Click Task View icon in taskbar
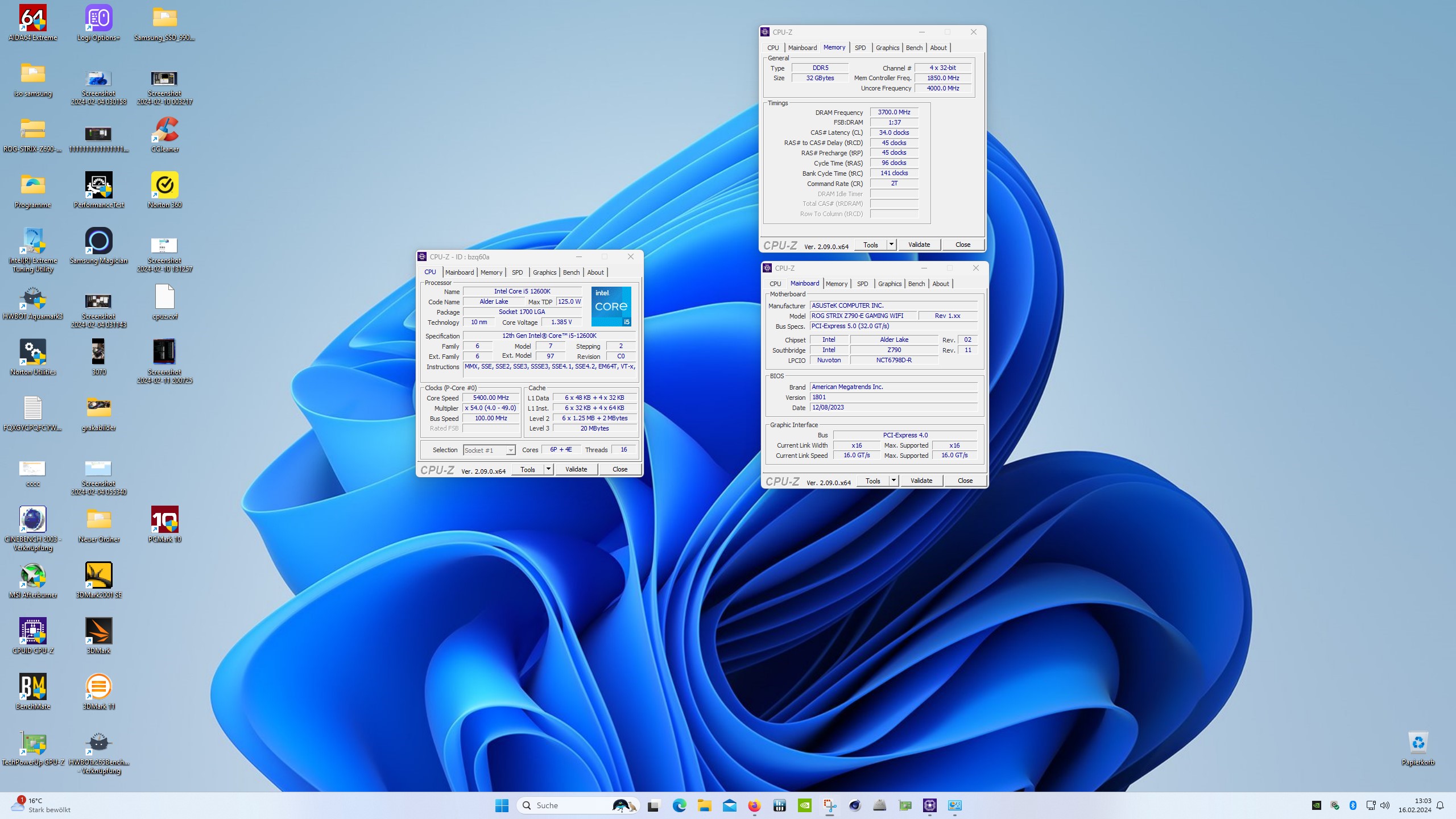 653,805
